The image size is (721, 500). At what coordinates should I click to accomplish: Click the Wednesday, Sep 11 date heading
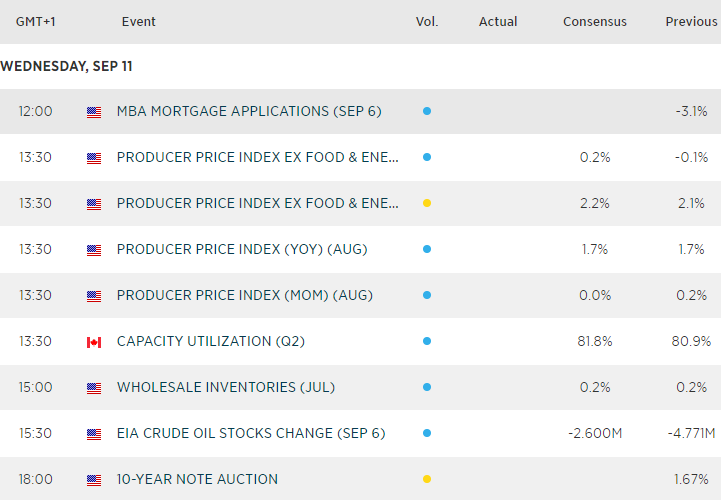coord(67,67)
